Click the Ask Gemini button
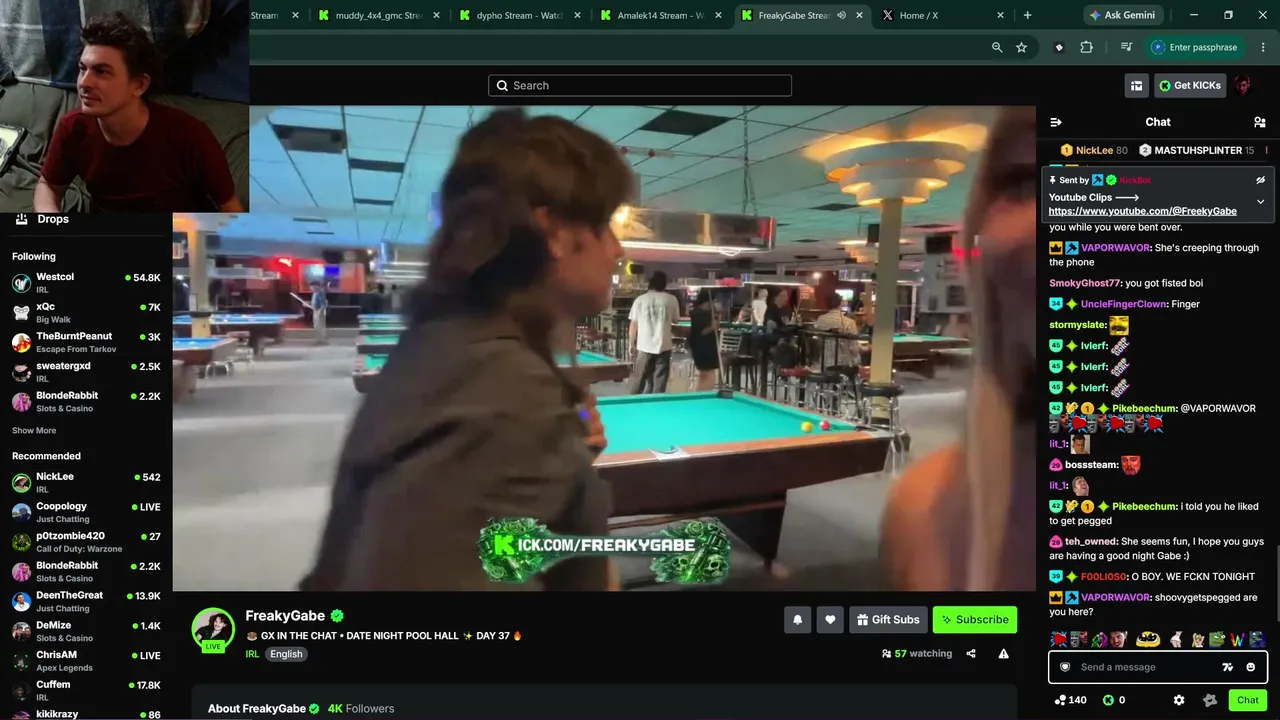Image resolution: width=1280 pixels, height=720 pixels. click(1125, 15)
